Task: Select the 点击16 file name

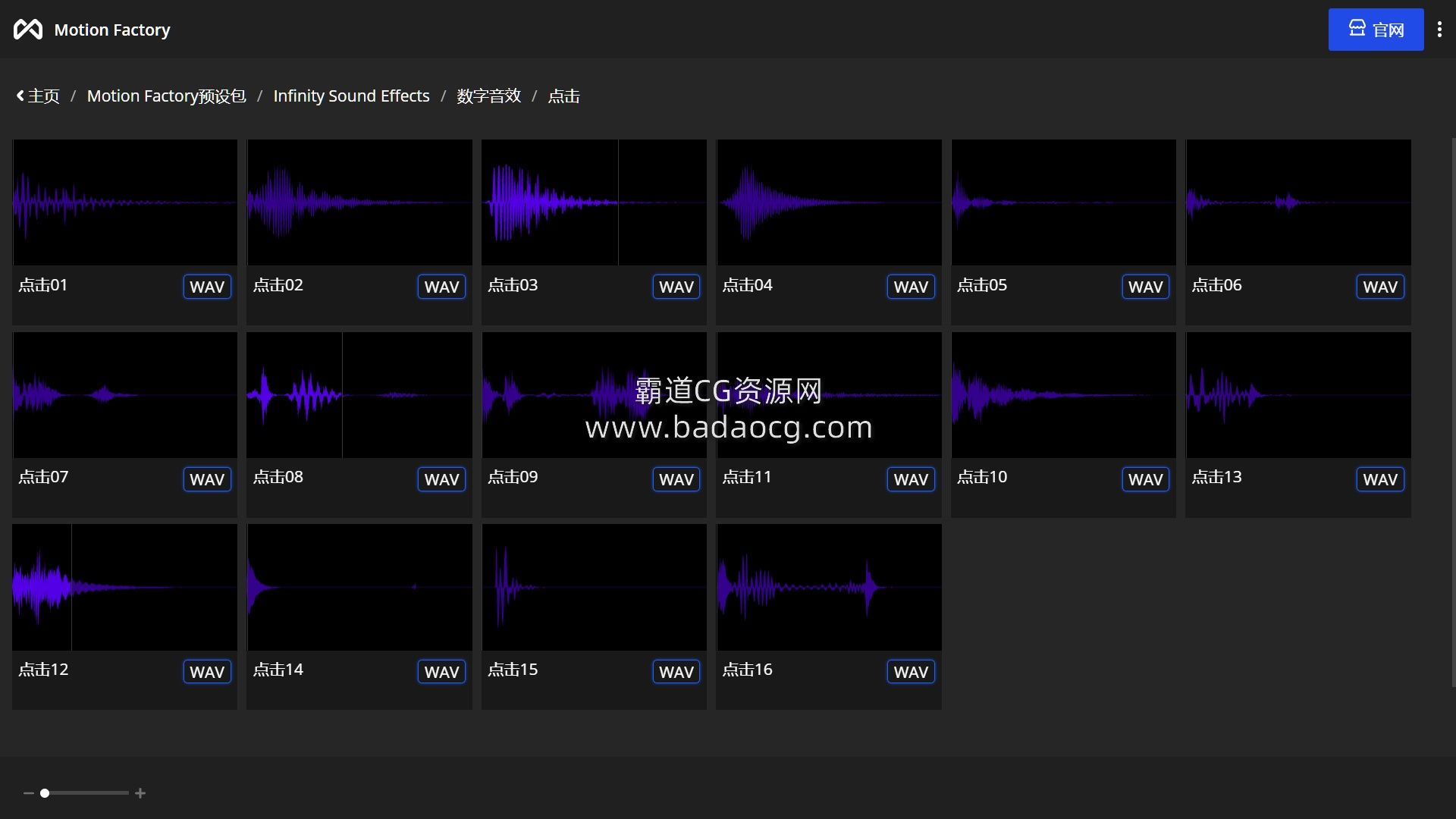Action: (x=747, y=670)
